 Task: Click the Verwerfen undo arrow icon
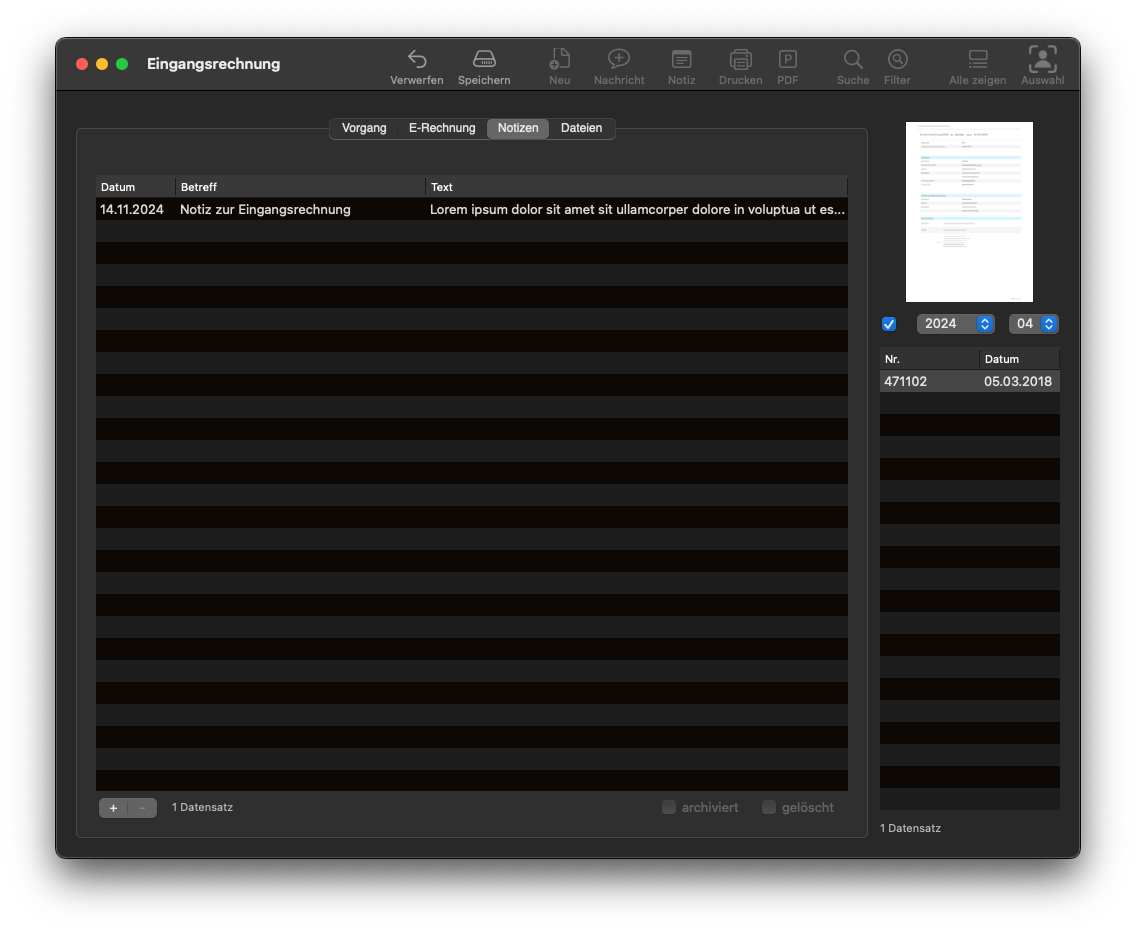coord(417,60)
